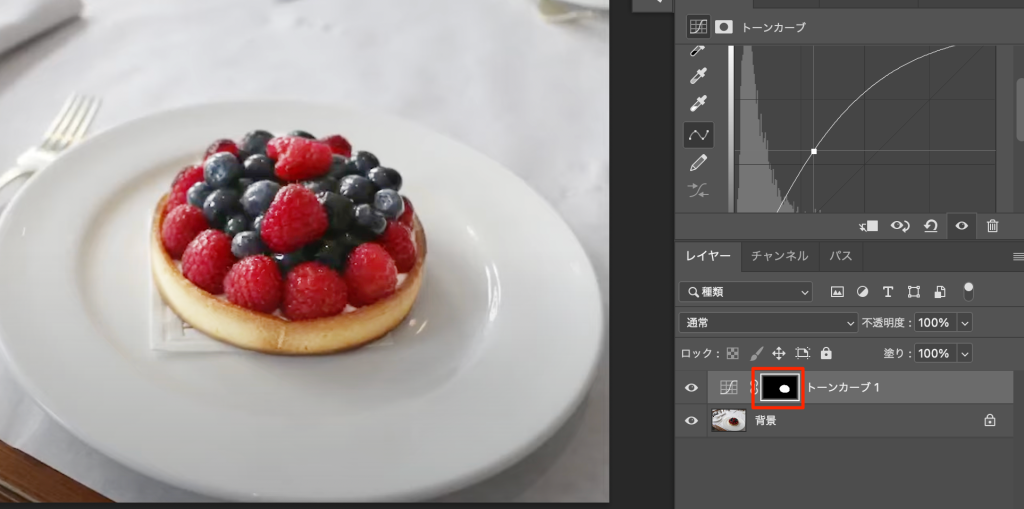
Task: Toggle adjustment visibility in properties panel
Action: [961, 226]
